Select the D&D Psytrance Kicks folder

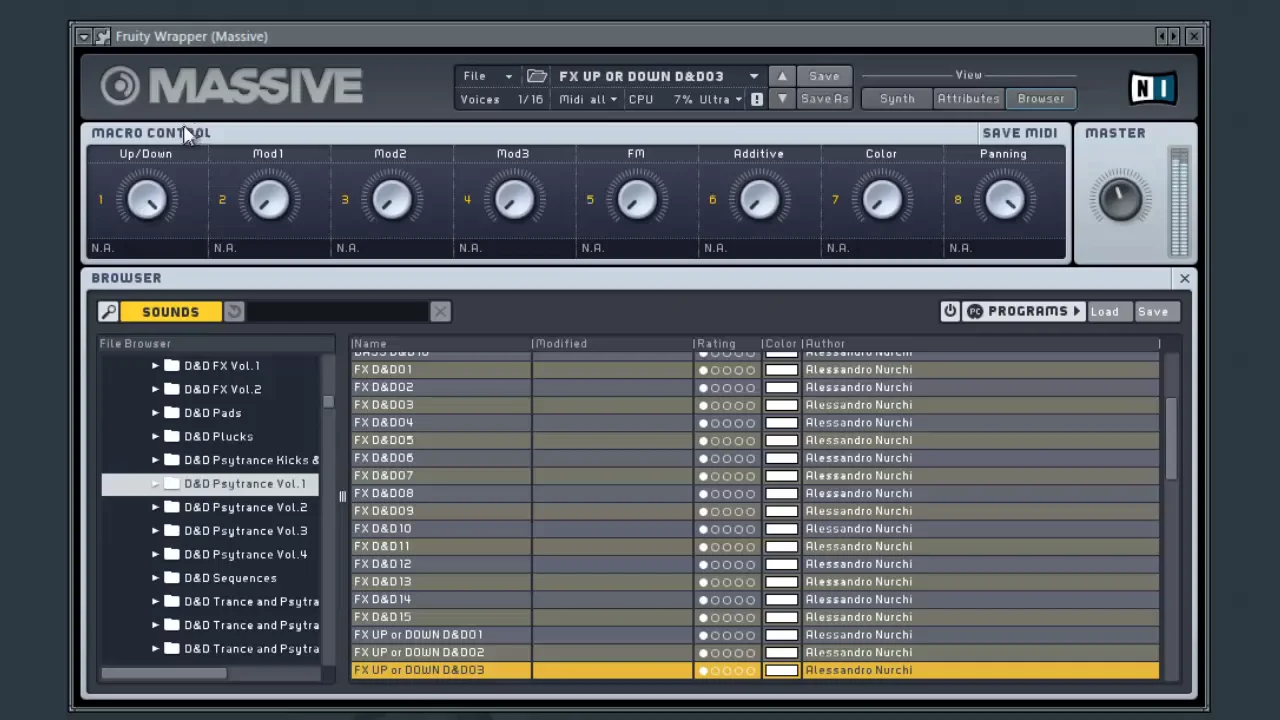pos(251,460)
